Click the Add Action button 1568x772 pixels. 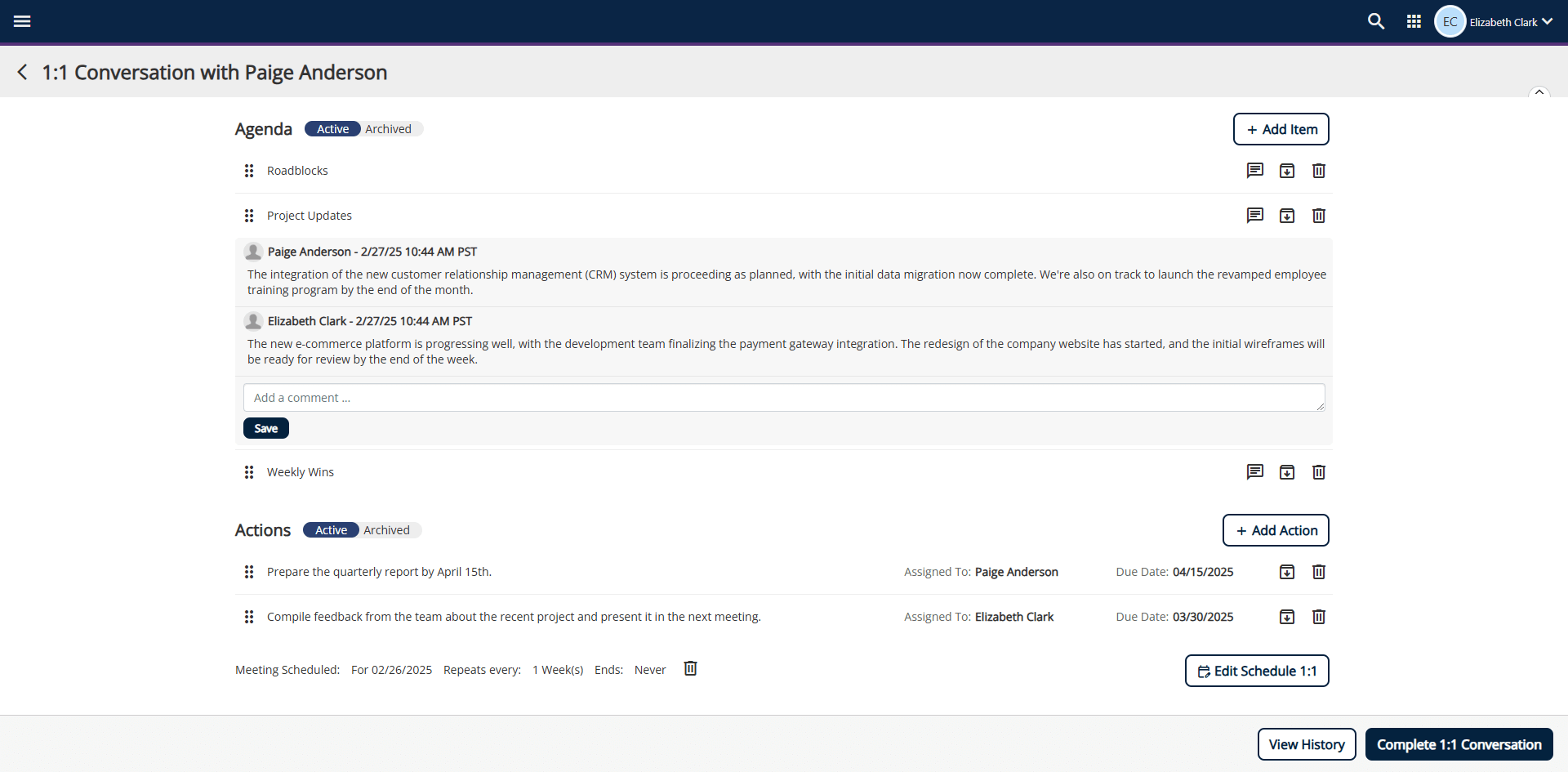[x=1276, y=530]
